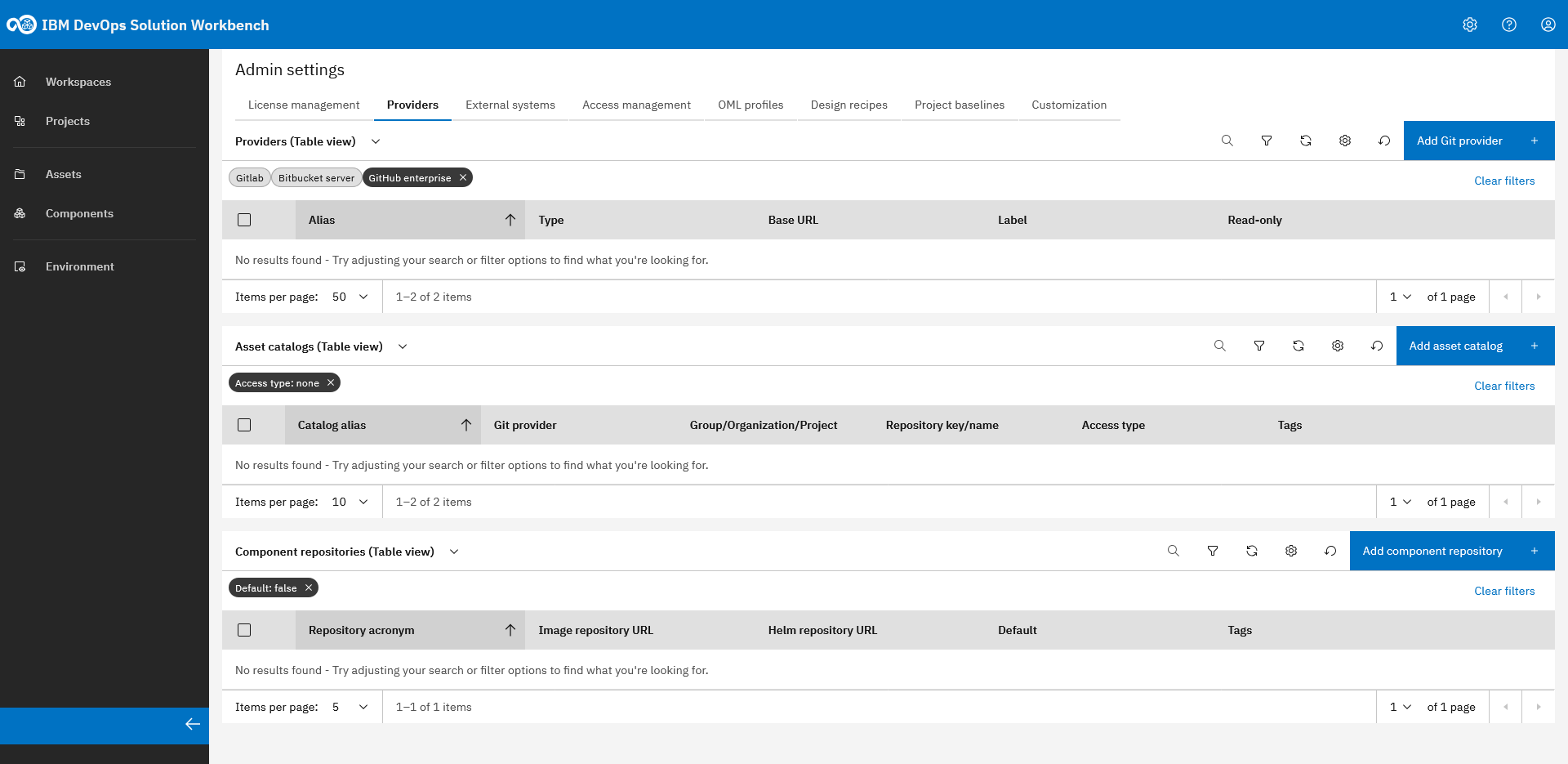Open Providers items per page dropdown (50)
The width and height of the screenshot is (1568, 764).
tap(350, 297)
